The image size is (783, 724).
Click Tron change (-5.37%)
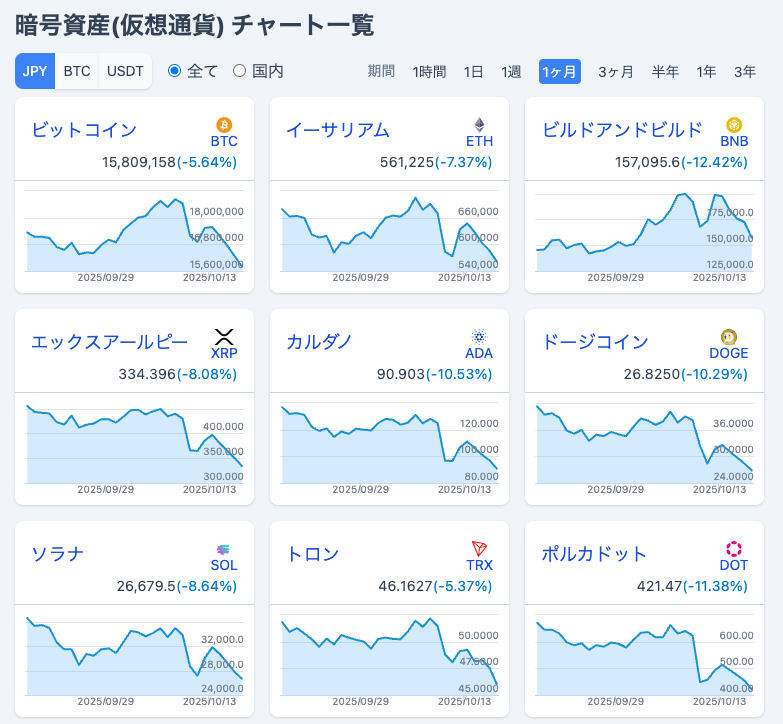[x=463, y=586]
